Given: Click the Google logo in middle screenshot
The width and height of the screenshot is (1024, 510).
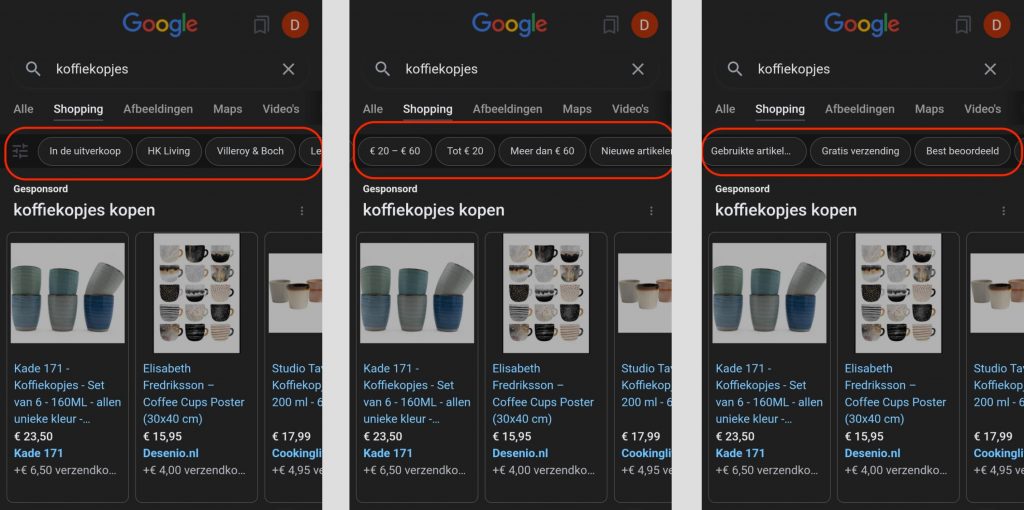Looking at the screenshot, I should pos(509,25).
